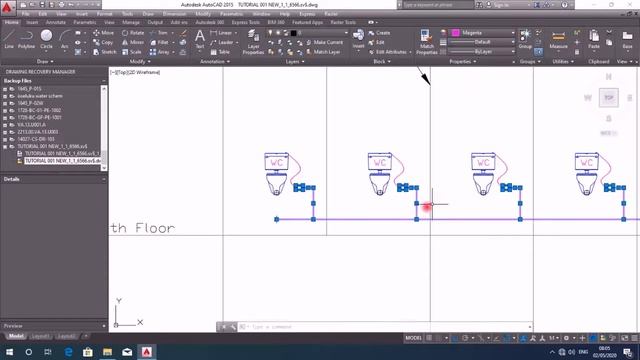Activate the Move tool
The height and width of the screenshot is (360, 640).
point(103,33)
